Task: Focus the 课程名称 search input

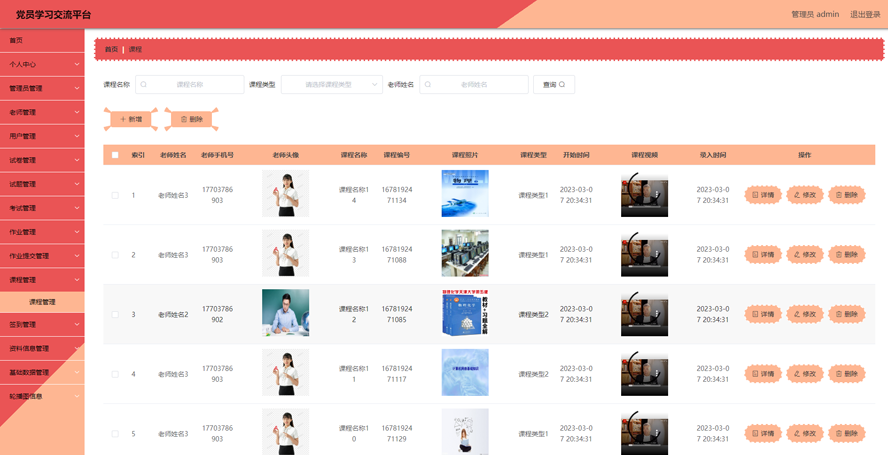Action: coord(190,84)
